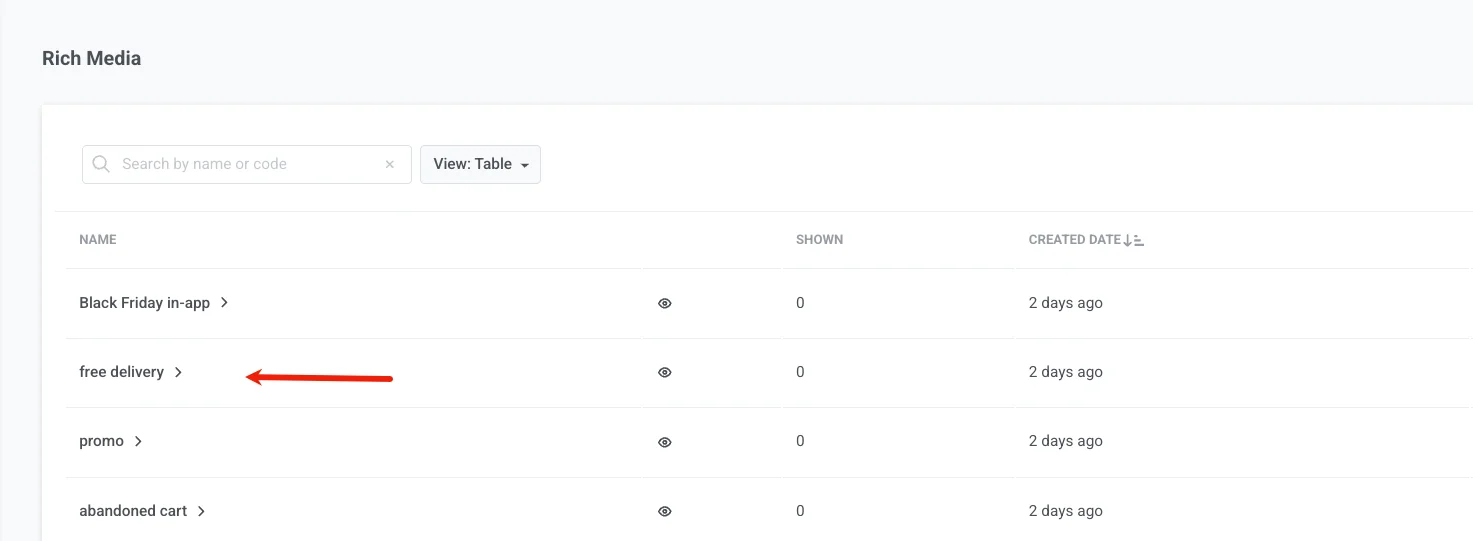Viewport: 1473px width, 541px height.
Task: Open the promo rich media
Action: click(101, 441)
